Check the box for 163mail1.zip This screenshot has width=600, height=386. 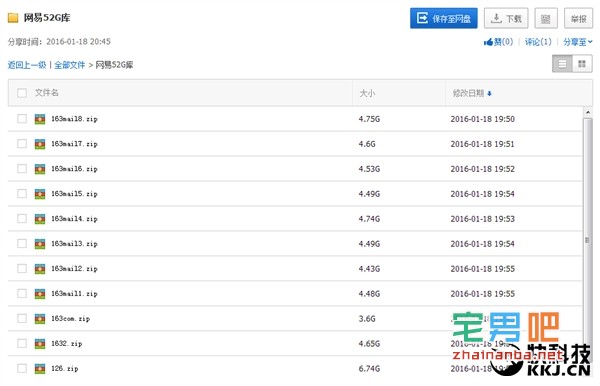22,293
